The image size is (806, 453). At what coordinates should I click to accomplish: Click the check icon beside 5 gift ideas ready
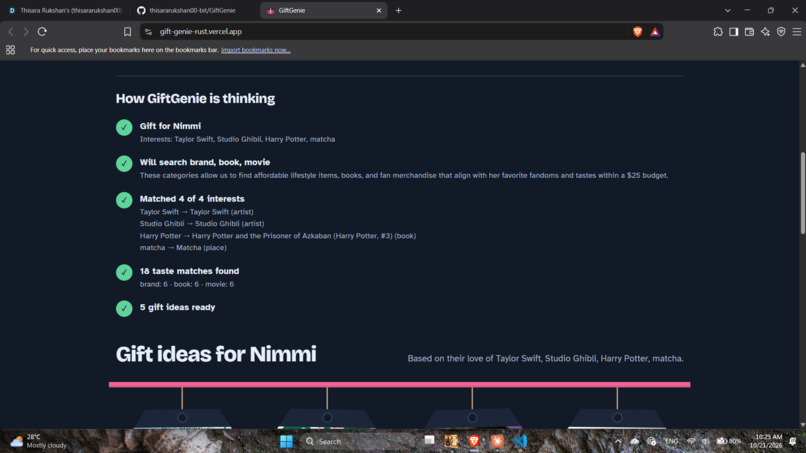(124, 308)
